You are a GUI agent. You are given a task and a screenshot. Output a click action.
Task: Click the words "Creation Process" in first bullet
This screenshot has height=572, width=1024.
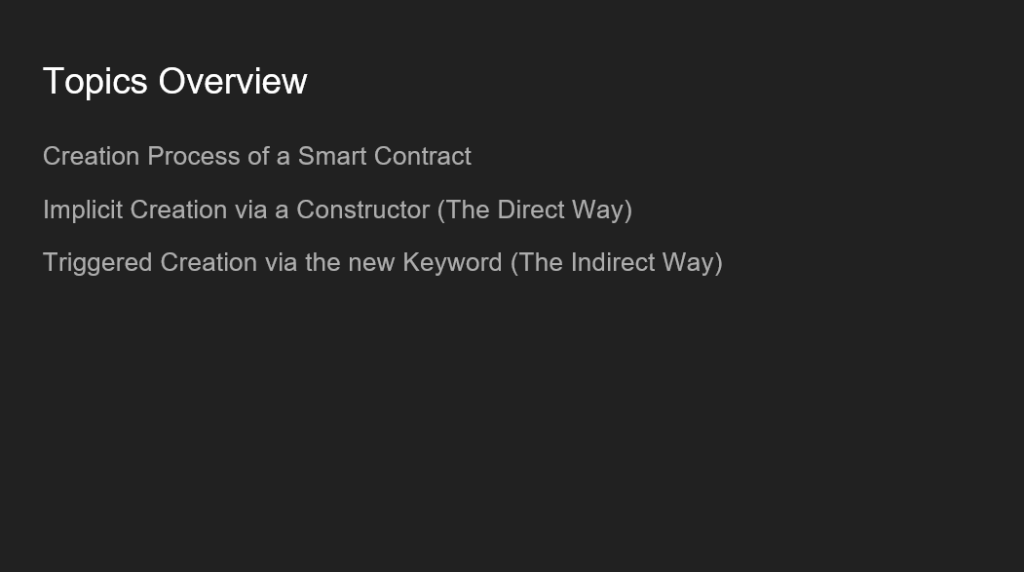coord(142,156)
